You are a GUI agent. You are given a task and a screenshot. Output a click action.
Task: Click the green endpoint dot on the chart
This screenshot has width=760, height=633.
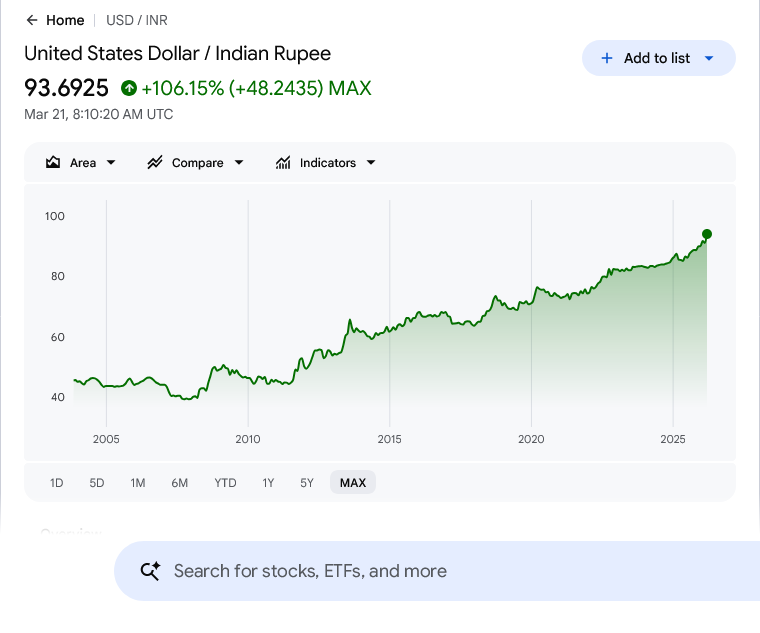(707, 234)
